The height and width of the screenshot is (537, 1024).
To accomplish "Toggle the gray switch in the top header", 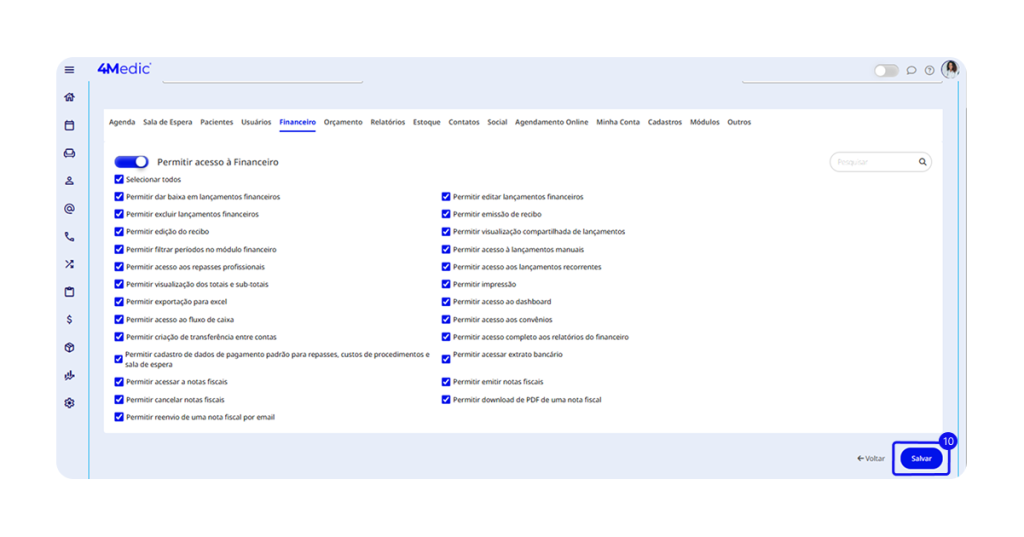I will (886, 71).
